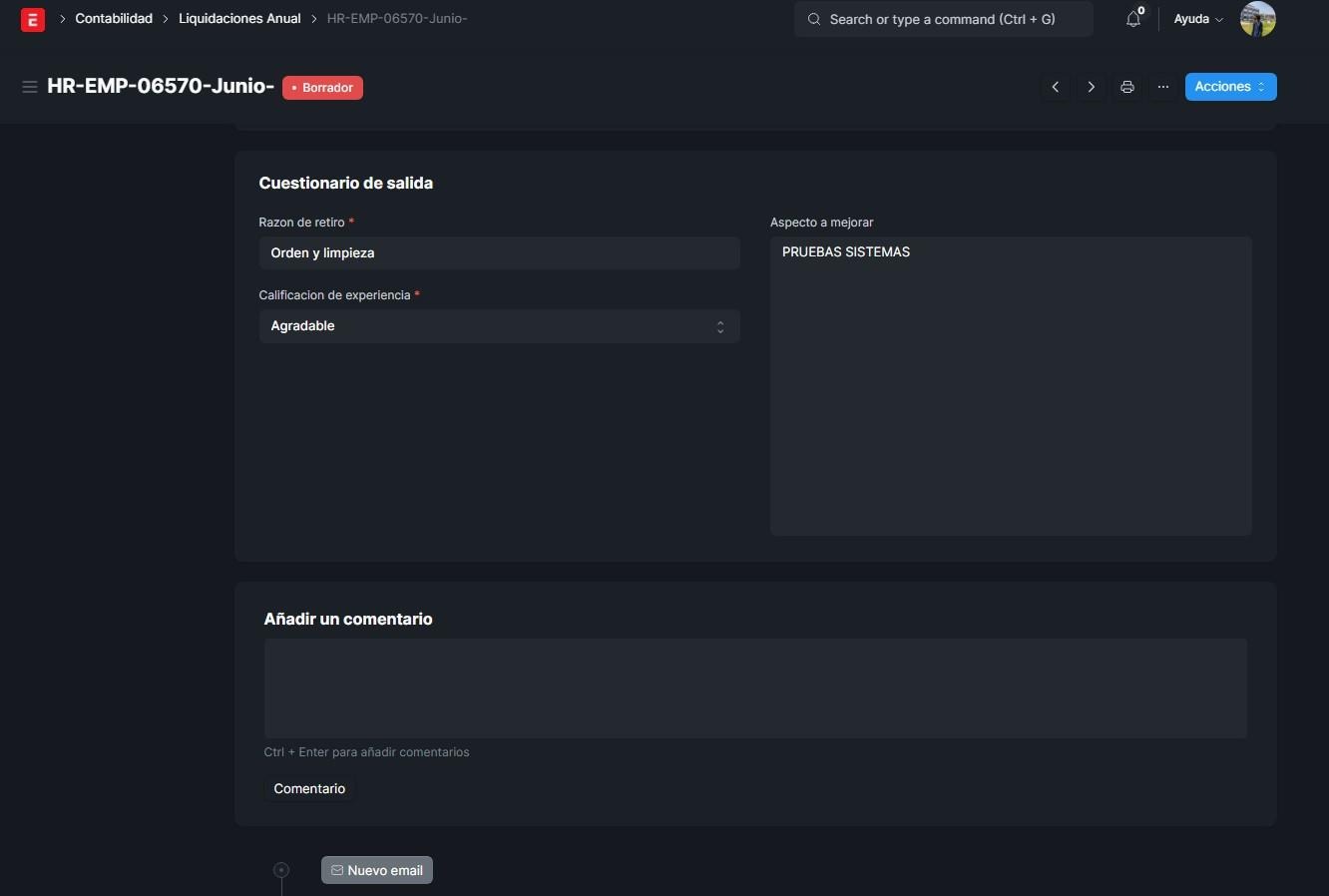Go to previous document with left arrow
The image size is (1329, 896).
(1055, 87)
